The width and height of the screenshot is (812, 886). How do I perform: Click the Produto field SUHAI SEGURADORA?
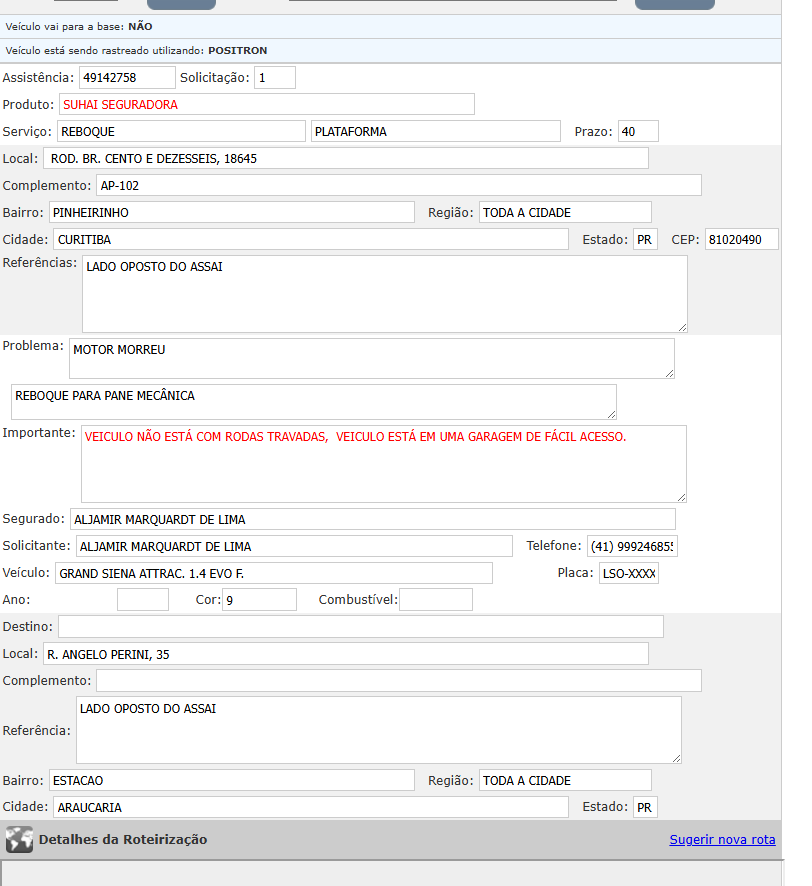pyautogui.click(x=267, y=105)
